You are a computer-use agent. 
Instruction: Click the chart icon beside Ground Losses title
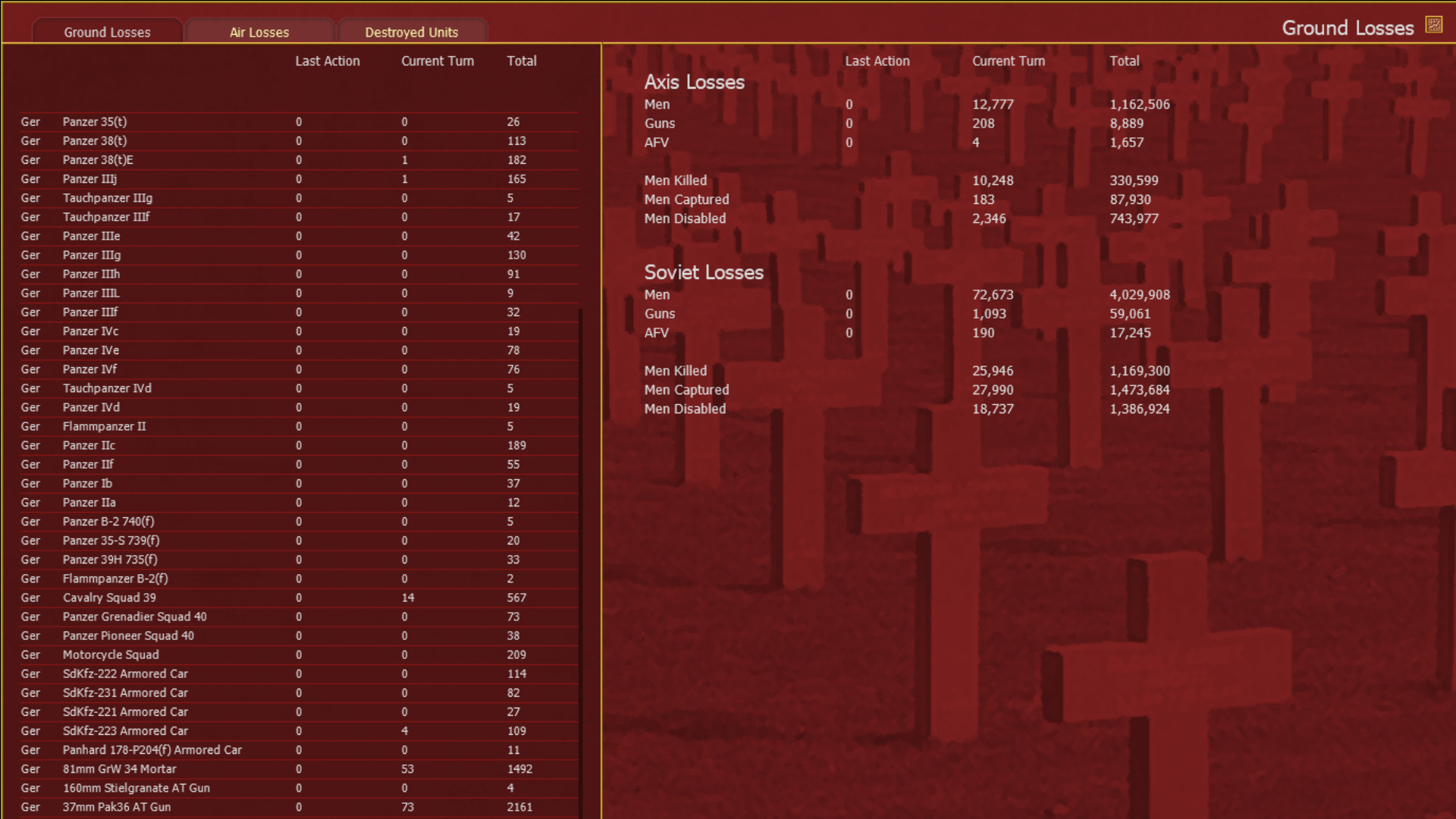click(x=1433, y=25)
